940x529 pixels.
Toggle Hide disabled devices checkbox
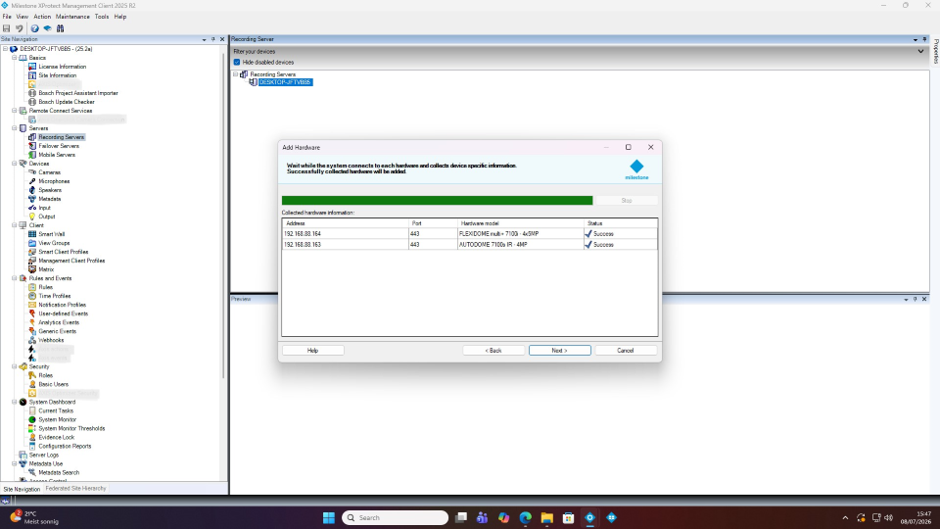[237, 62]
